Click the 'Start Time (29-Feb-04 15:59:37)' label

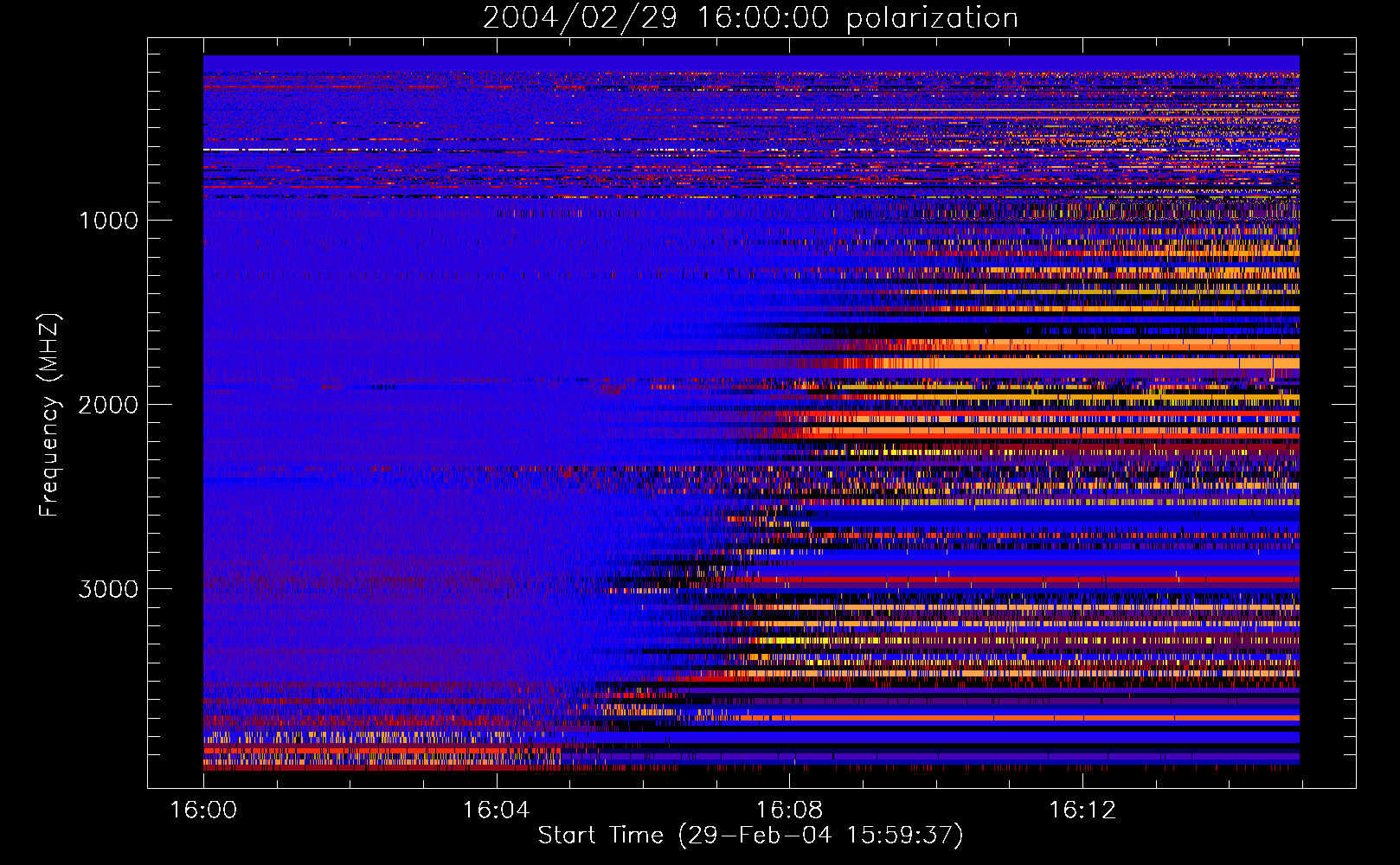point(750,835)
